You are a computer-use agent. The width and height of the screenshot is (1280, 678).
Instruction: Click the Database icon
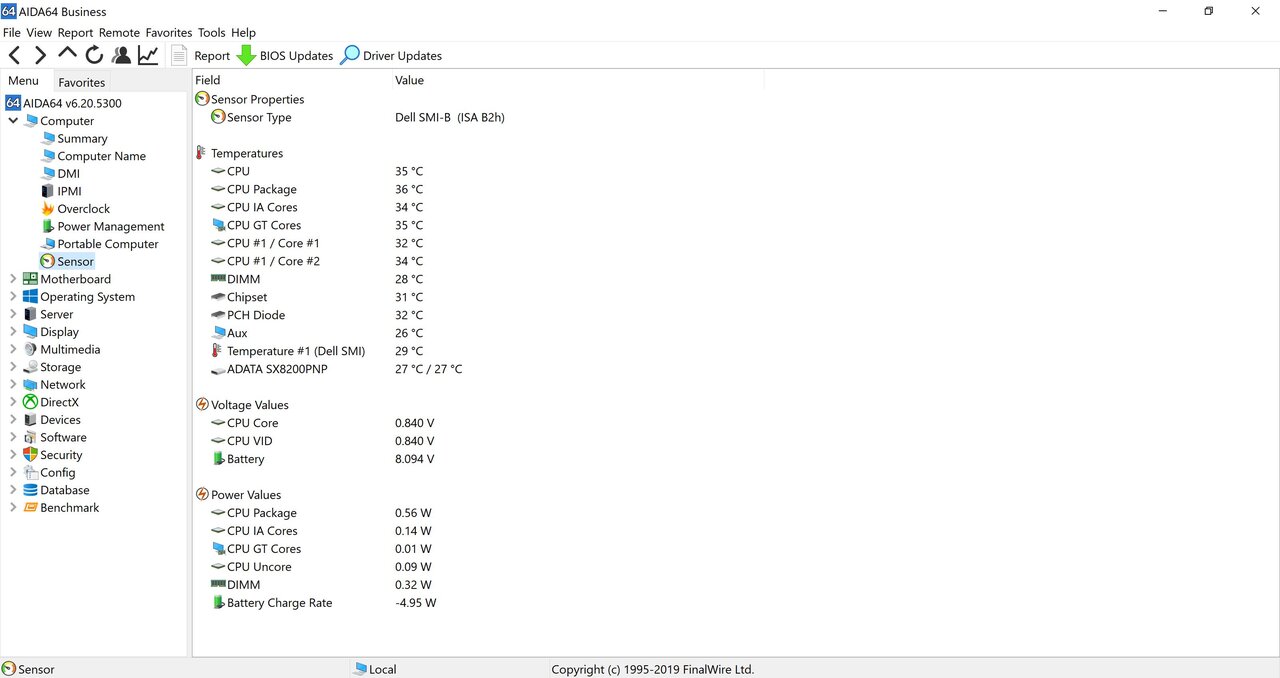click(30, 490)
